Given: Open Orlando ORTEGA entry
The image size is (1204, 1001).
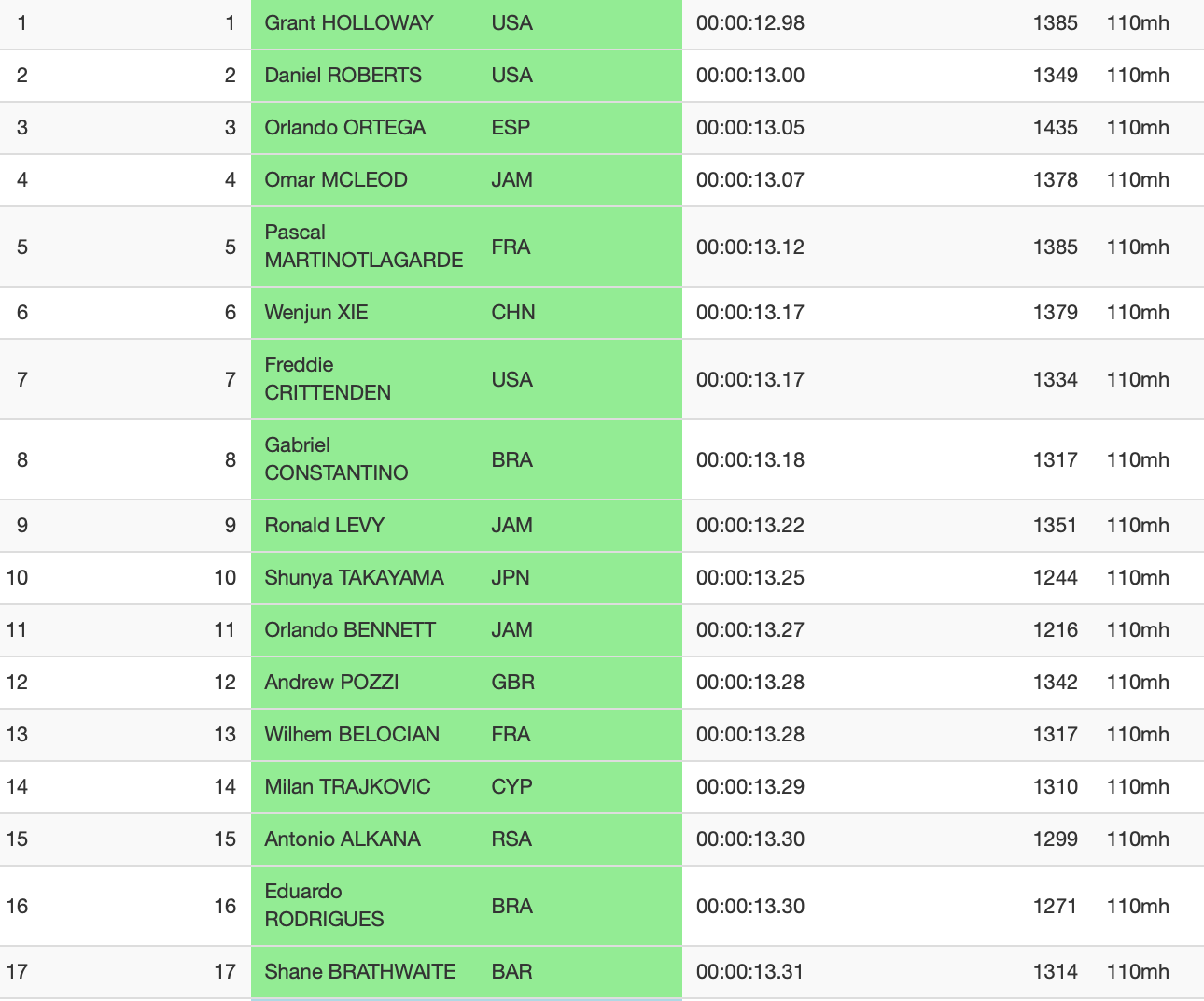Looking at the screenshot, I should point(345,128).
